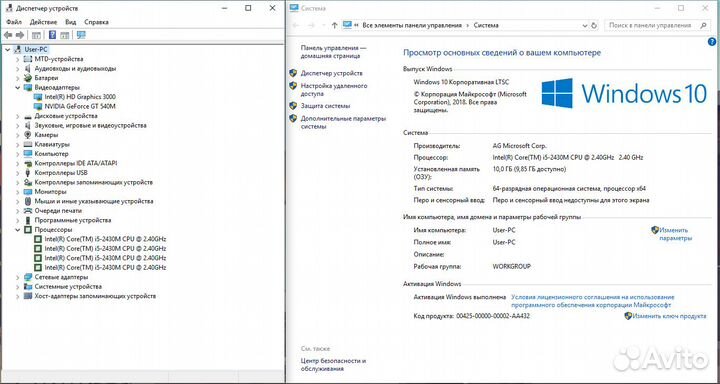Open Настройка удаленного доступа link

coord(334,90)
